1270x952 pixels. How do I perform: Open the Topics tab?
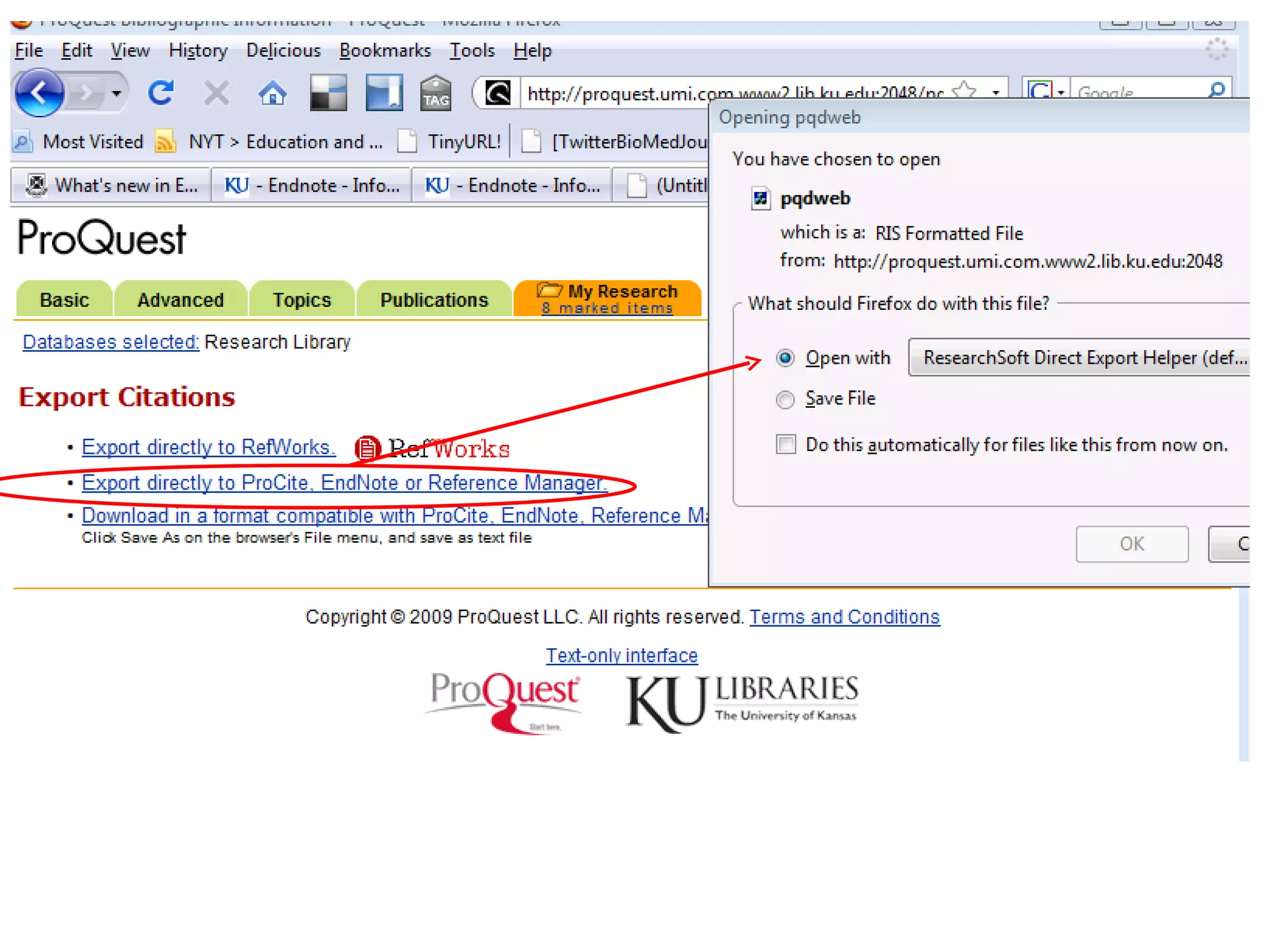pos(302,300)
